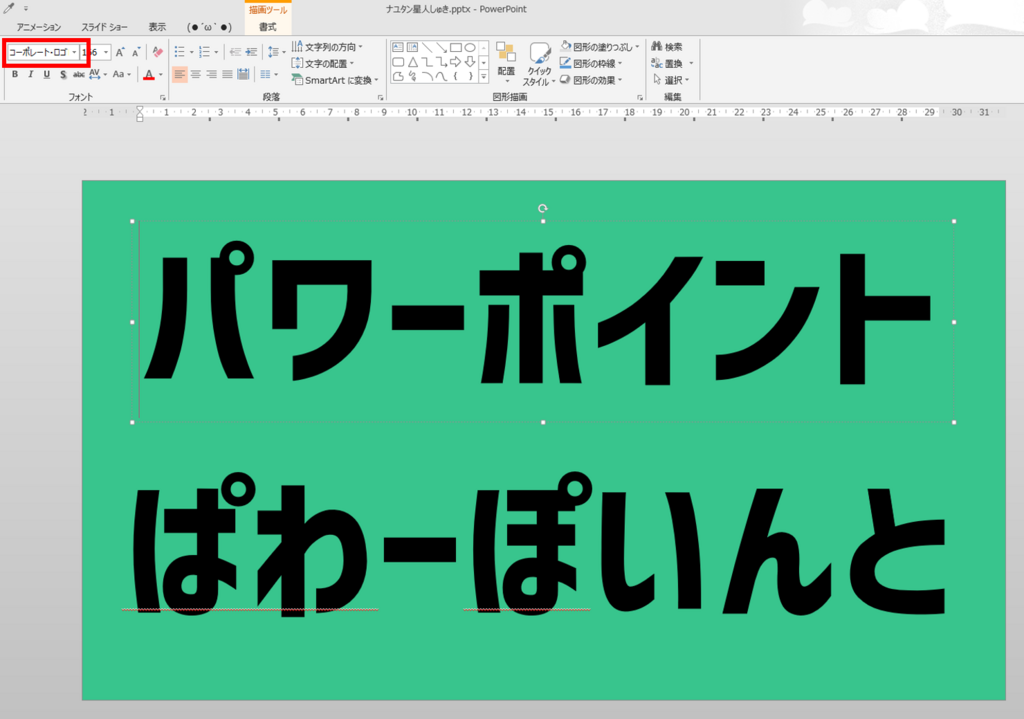Select the elbow arrow connector shape
This screenshot has width=1024, height=719.
point(441,62)
